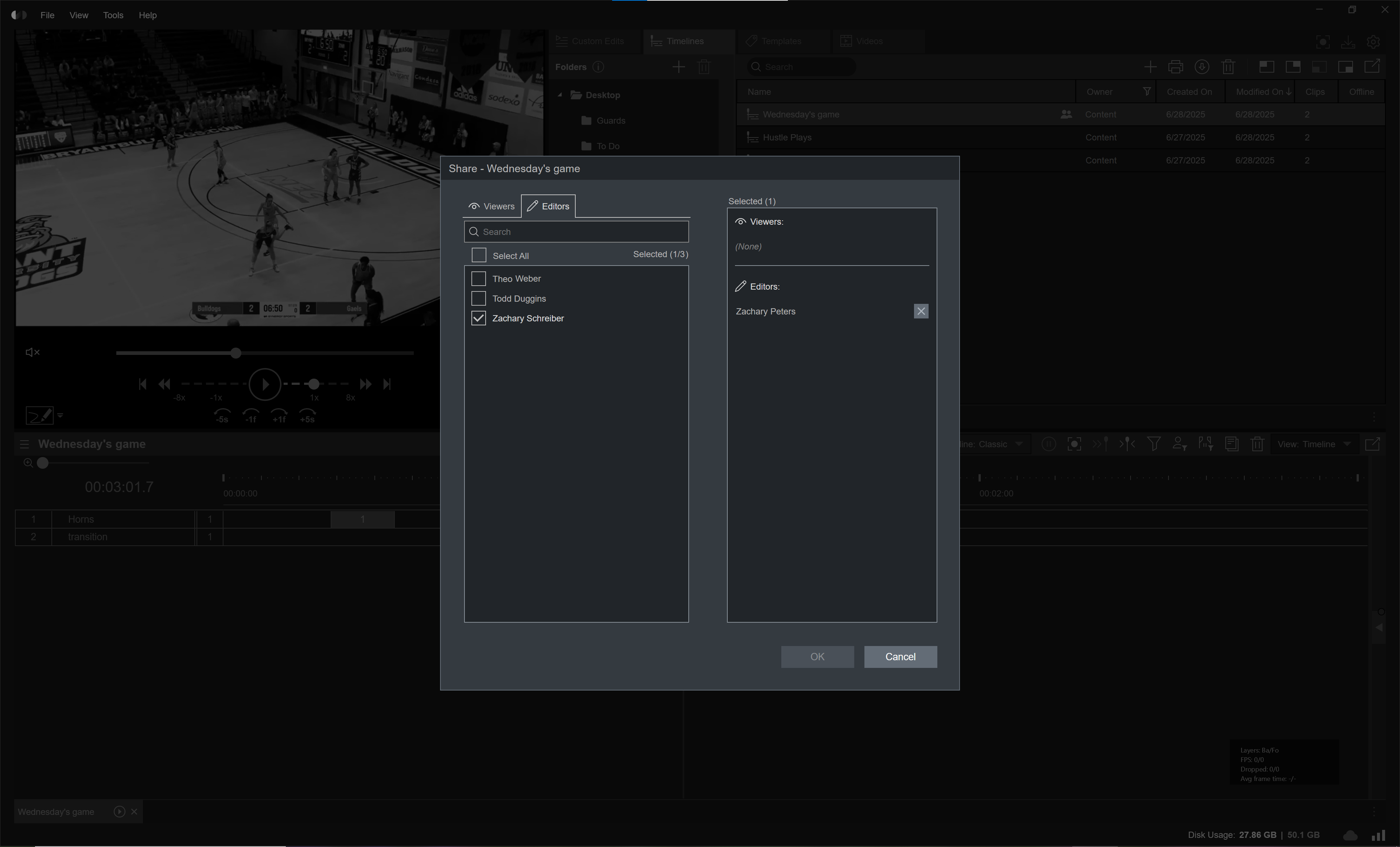Open the timeline hamburger menu
This screenshot has height=847, width=1400.
pyautogui.click(x=24, y=444)
